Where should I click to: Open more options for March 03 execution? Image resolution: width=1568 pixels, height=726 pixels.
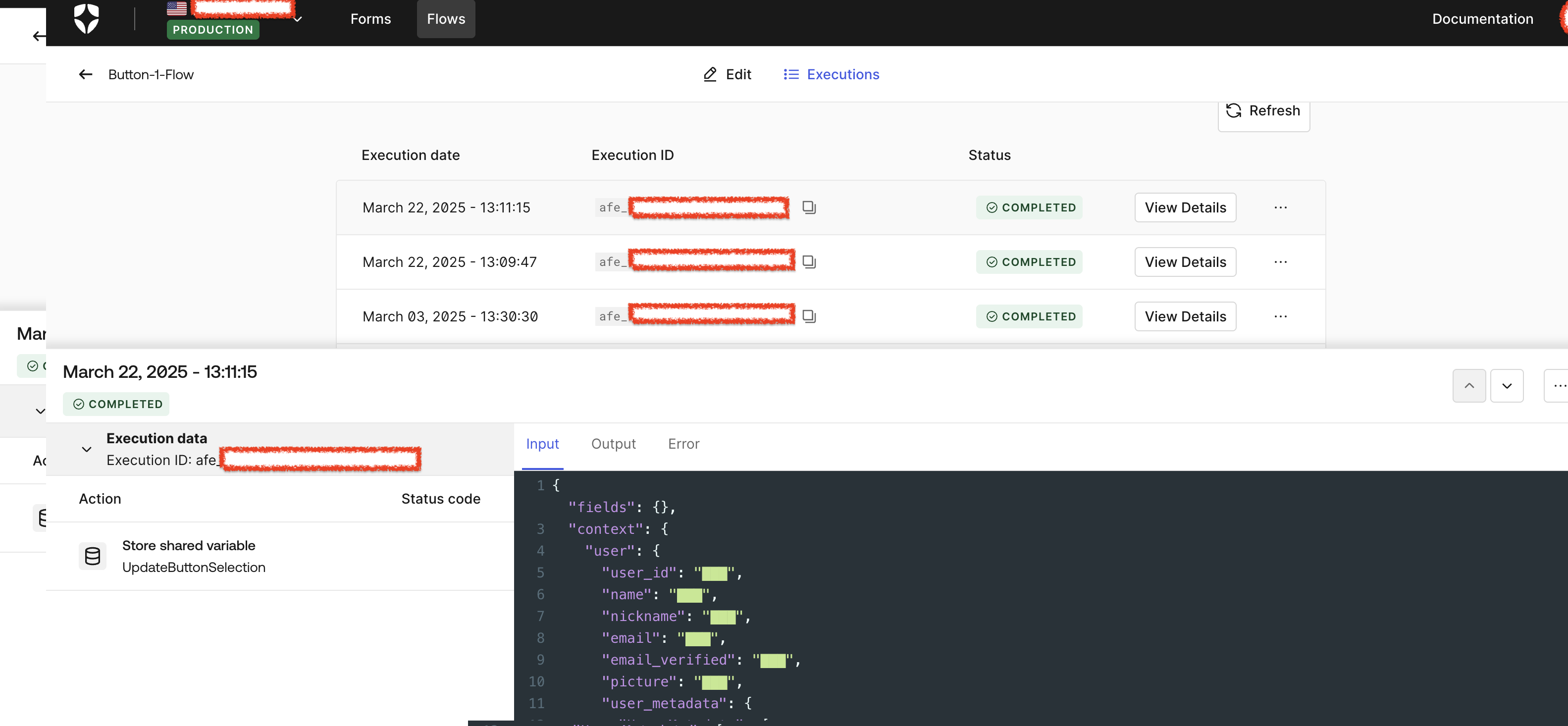tap(1280, 316)
